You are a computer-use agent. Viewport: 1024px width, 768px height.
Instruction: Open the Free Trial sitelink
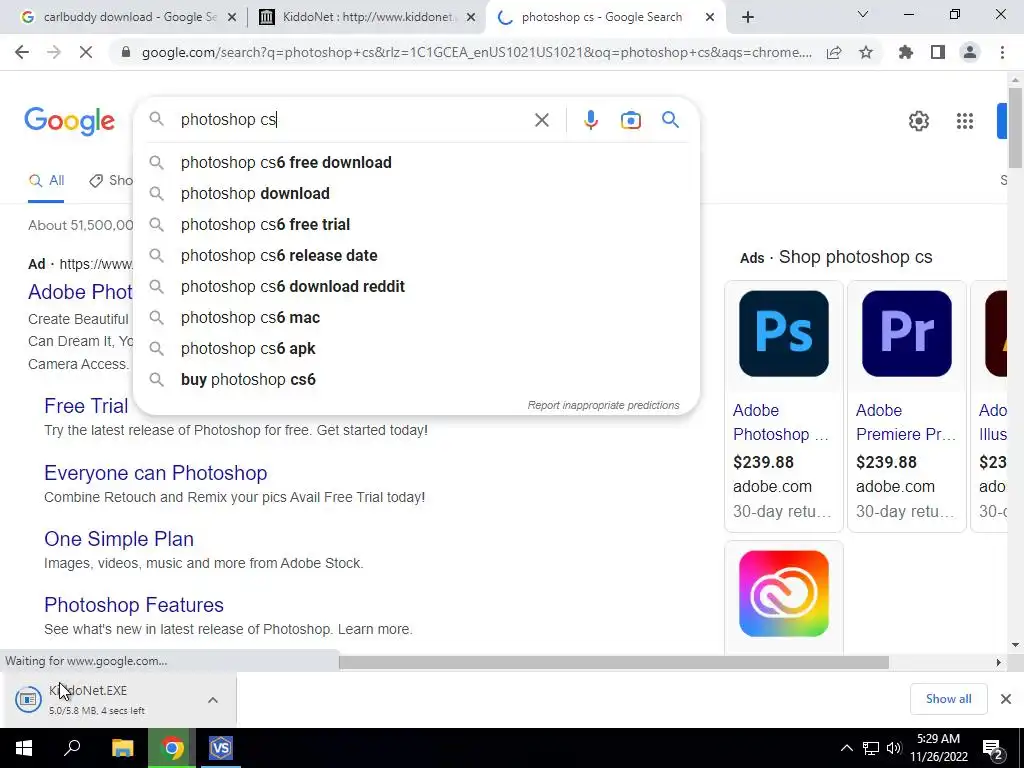[x=86, y=406]
